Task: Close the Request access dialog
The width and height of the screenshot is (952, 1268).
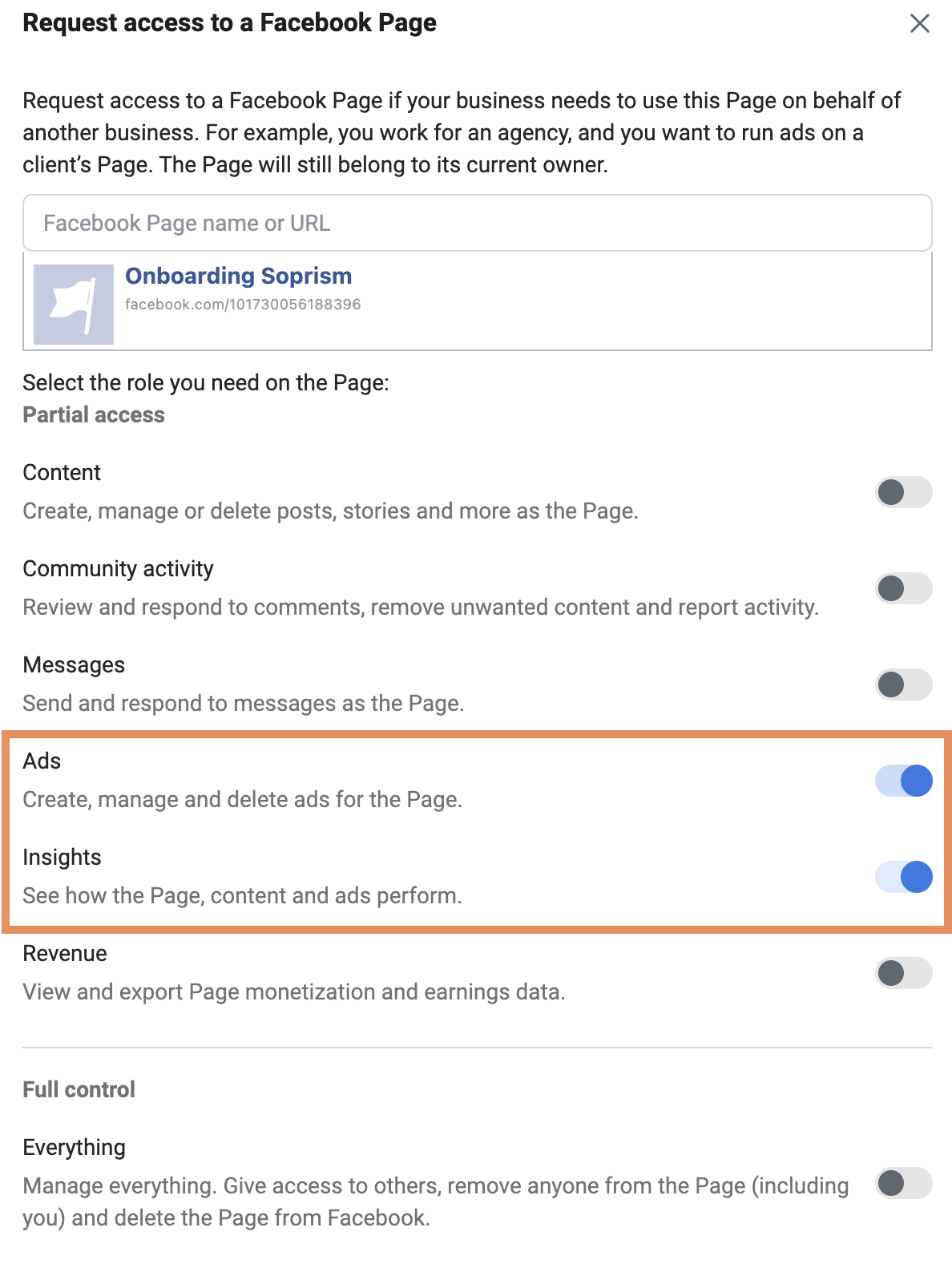Action: click(x=919, y=23)
